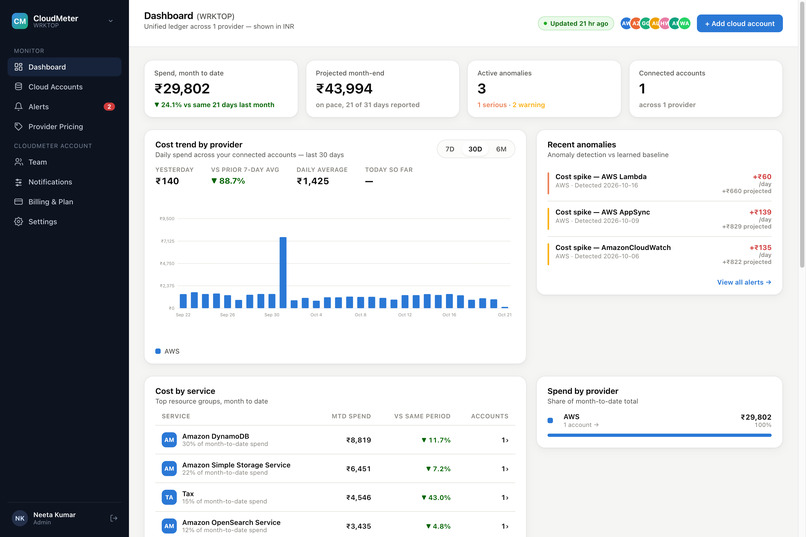Click the last green WA account avatar

point(685,24)
